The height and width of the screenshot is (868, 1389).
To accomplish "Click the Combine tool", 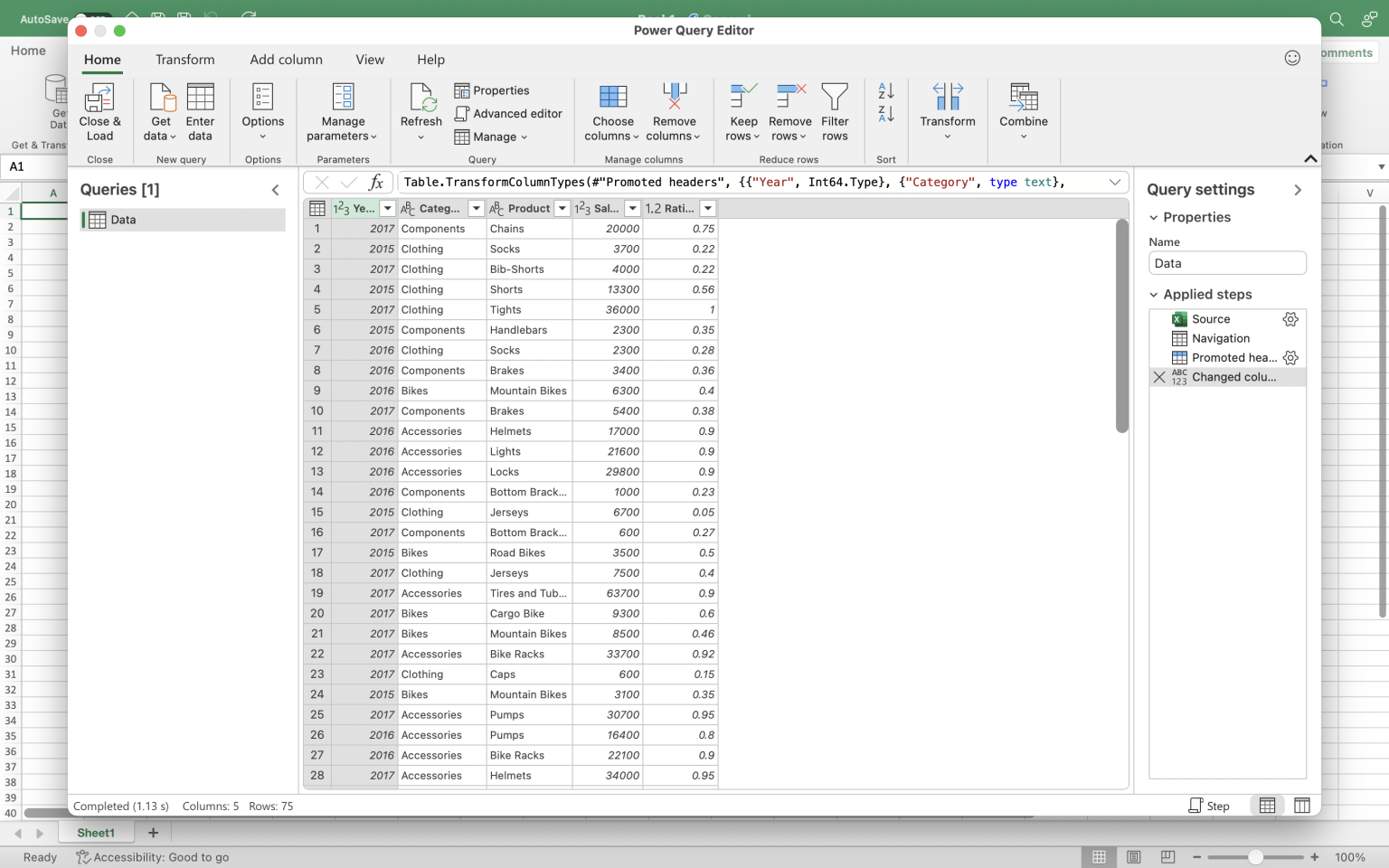I will tap(1023, 110).
